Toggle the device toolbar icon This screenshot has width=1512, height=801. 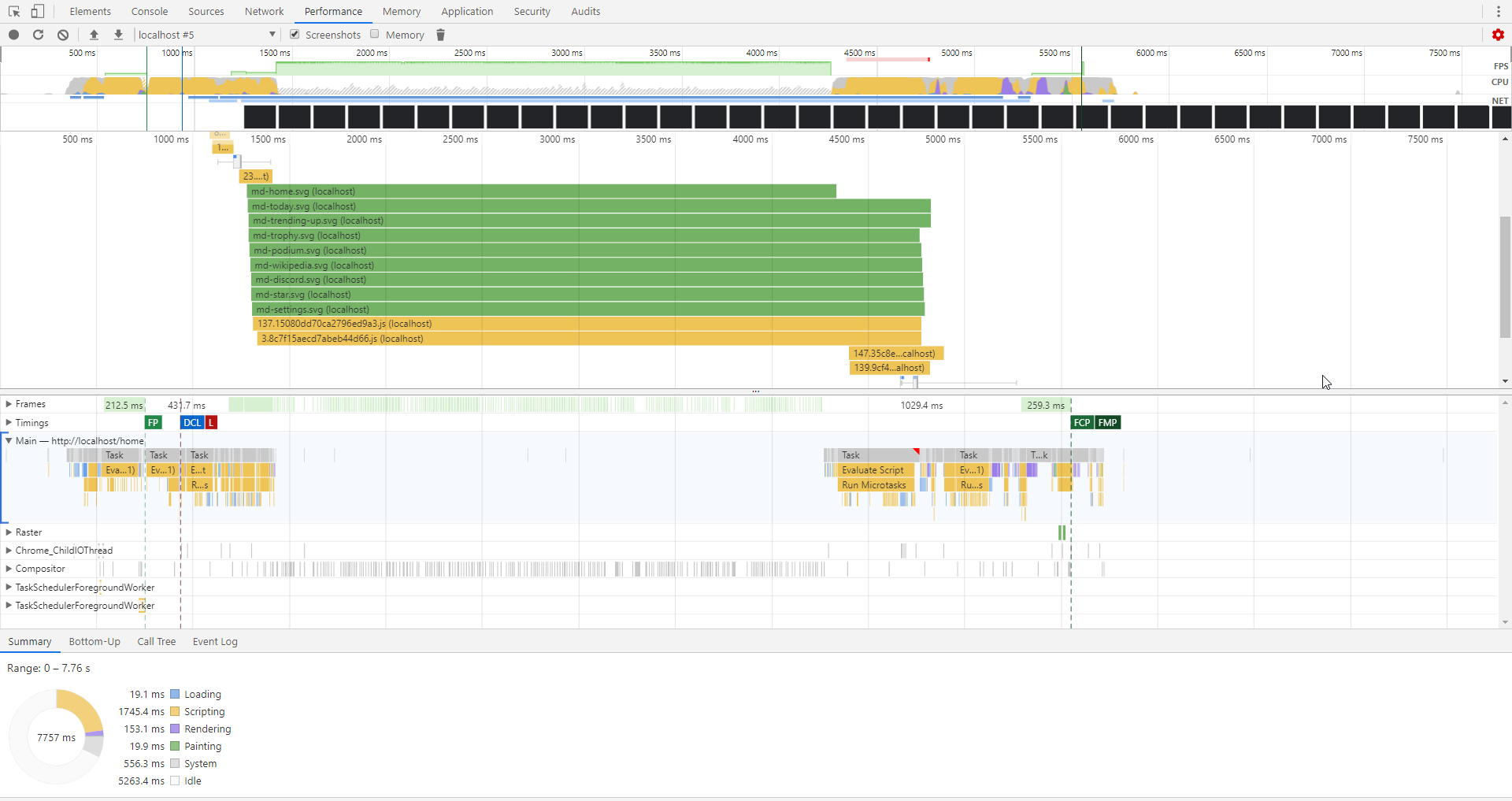tap(38, 11)
